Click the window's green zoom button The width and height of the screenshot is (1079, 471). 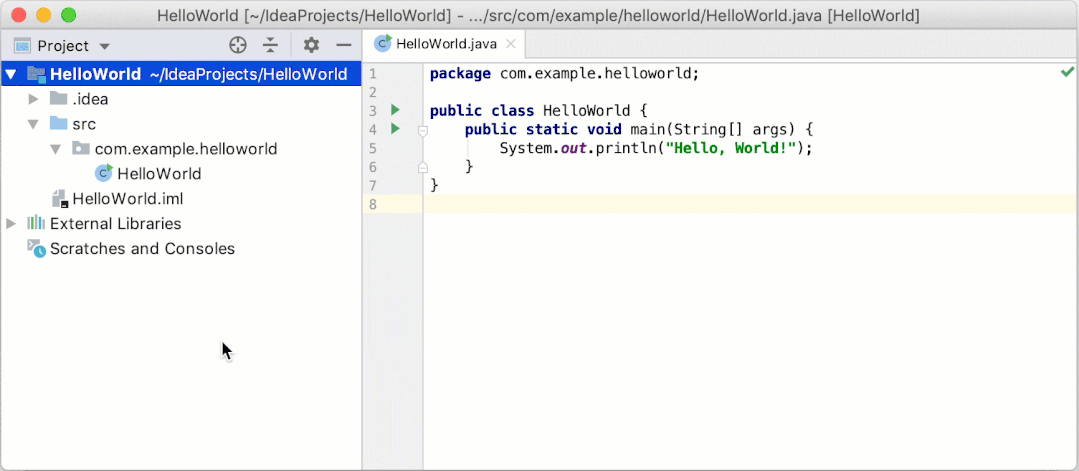pyautogui.click(x=69, y=14)
